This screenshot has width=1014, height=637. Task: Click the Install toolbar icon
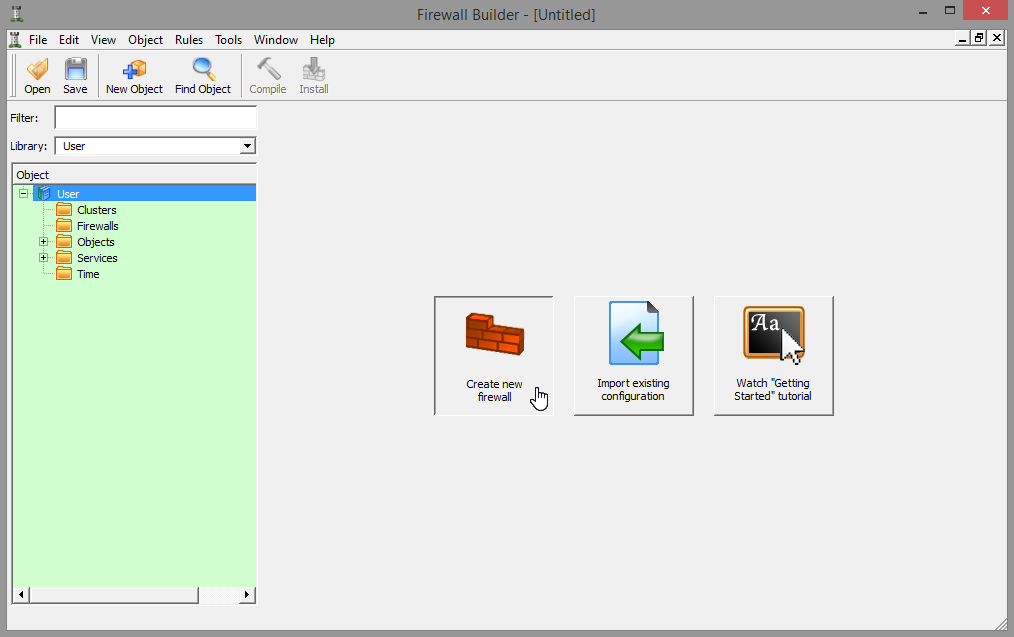313,70
